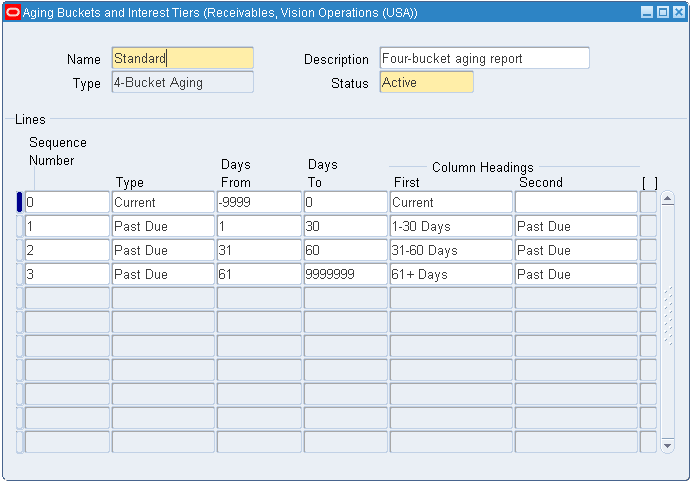The width and height of the screenshot is (692, 483).
Task: Click the Description field with Four-bucket aging report
Action: click(484, 59)
